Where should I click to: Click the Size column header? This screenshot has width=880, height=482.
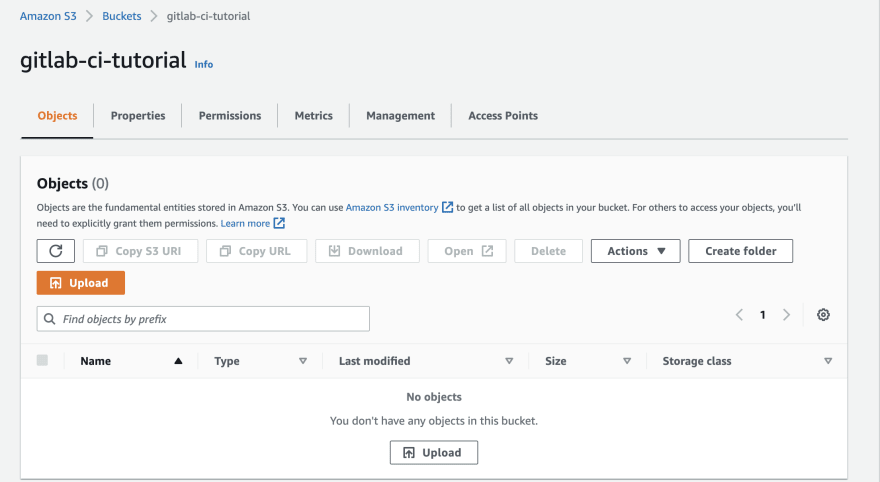pos(556,361)
